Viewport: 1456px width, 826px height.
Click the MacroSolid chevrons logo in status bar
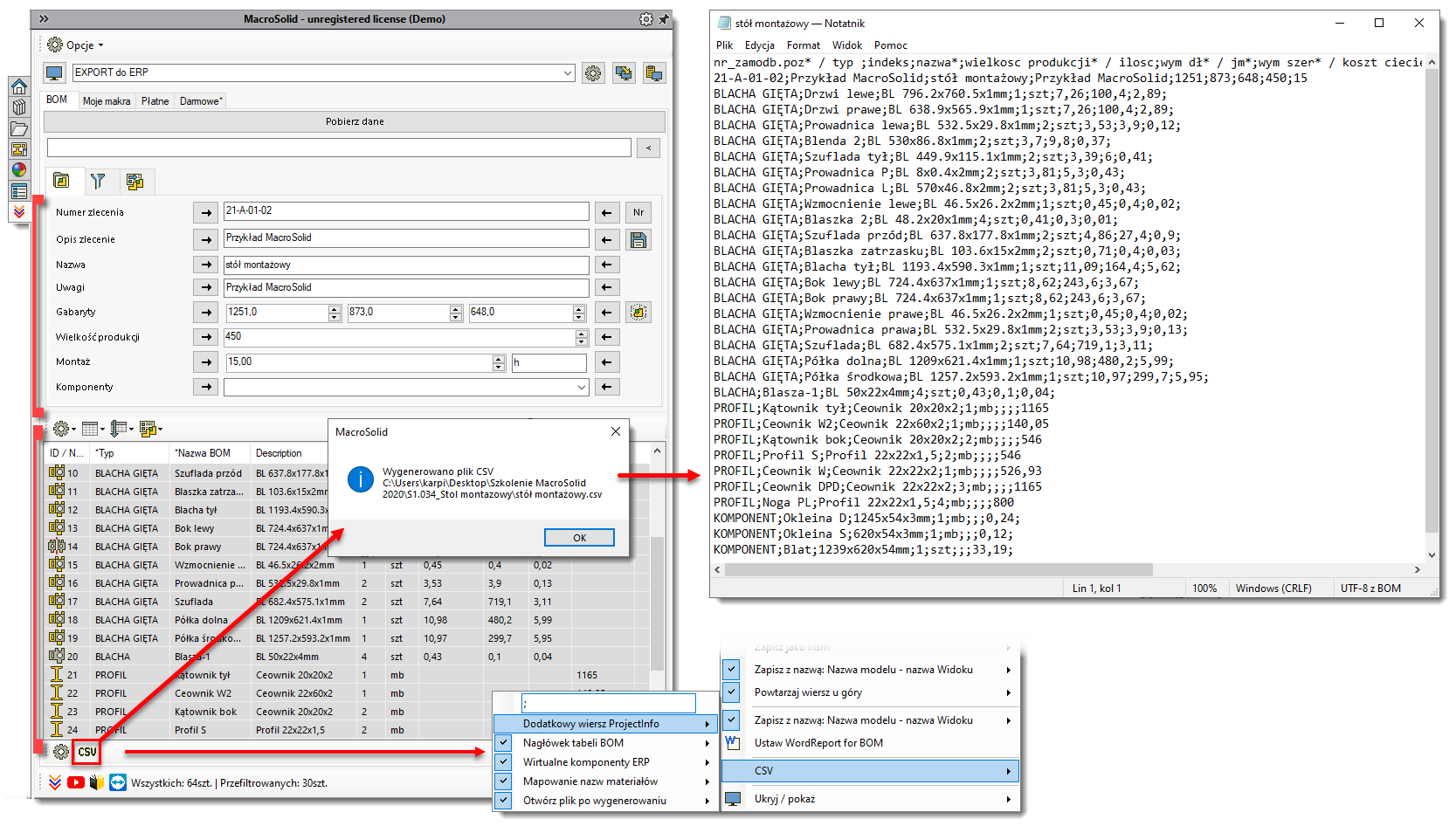pos(54,782)
